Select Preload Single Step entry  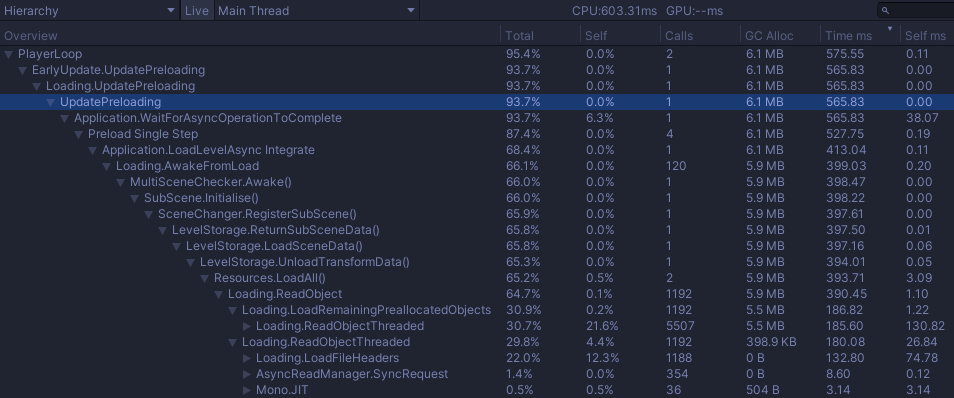tap(143, 134)
